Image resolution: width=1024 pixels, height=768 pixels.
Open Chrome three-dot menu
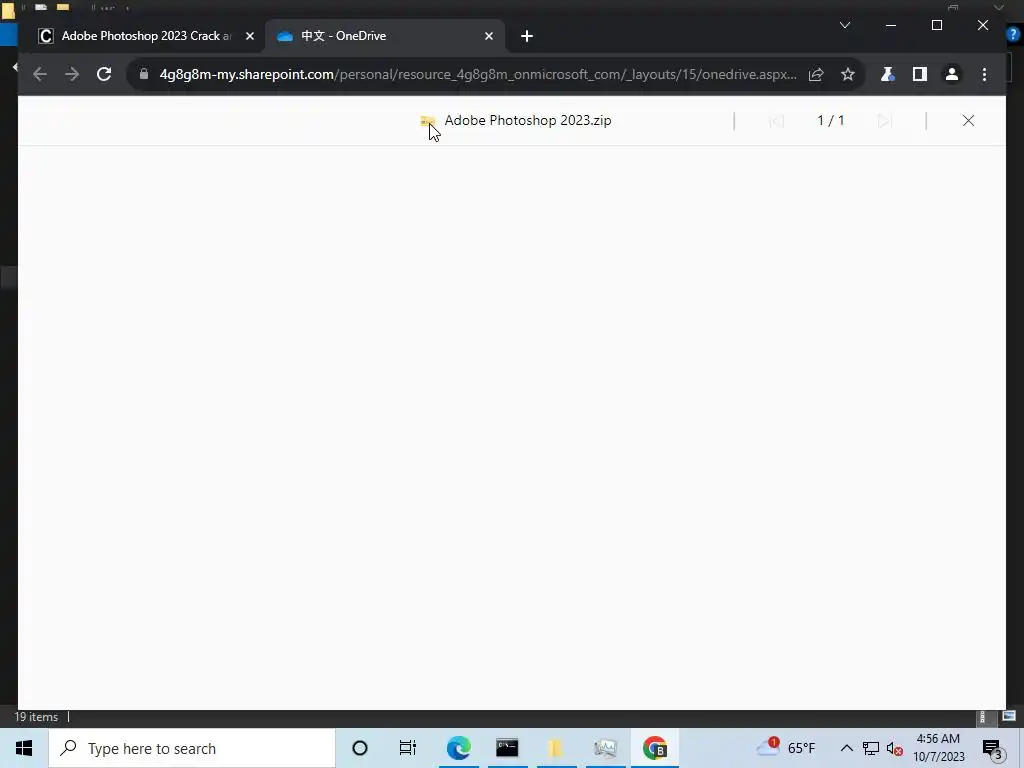pyautogui.click(x=985, y=74)
